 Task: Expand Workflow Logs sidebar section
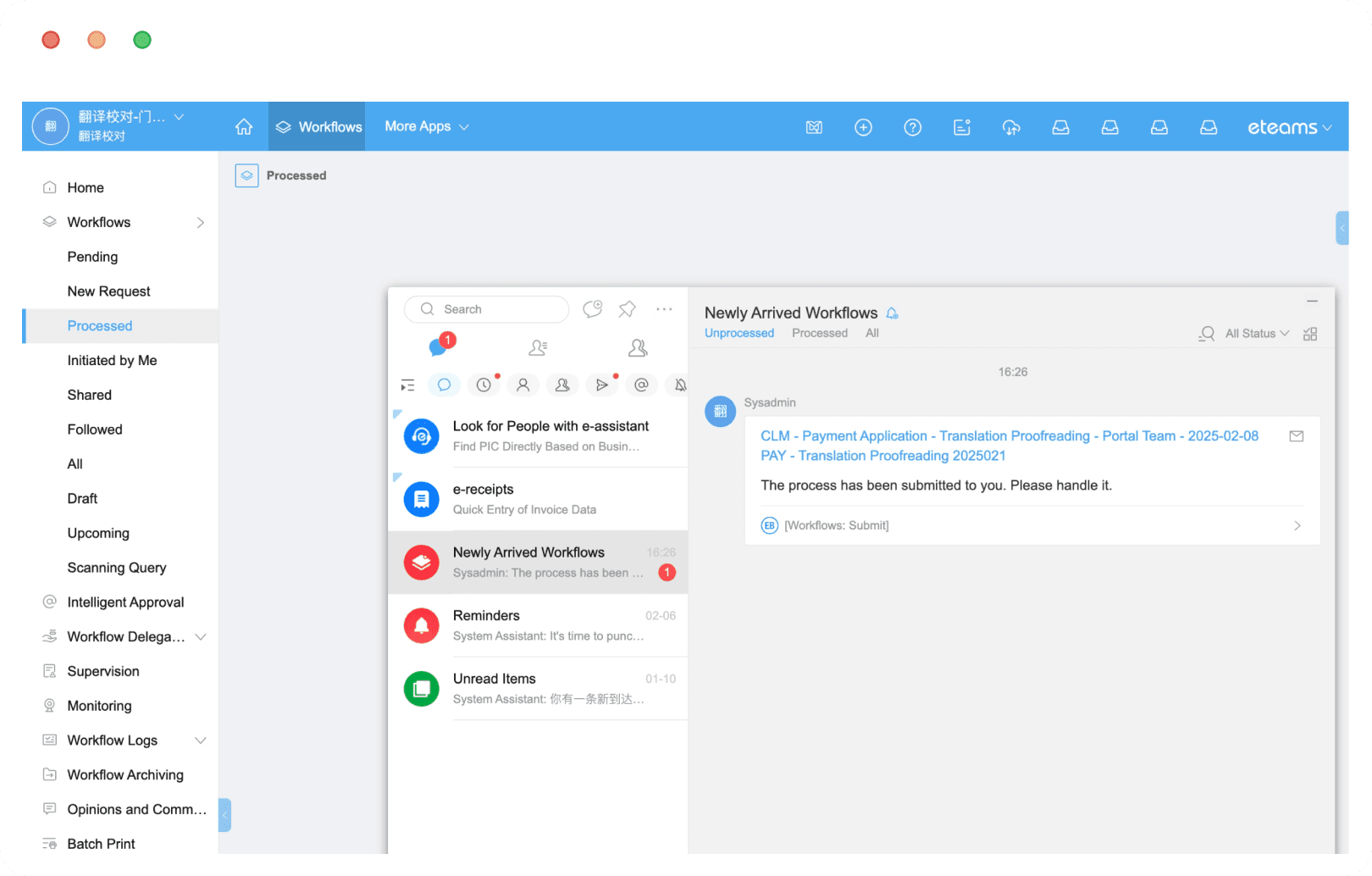[201, 740]
